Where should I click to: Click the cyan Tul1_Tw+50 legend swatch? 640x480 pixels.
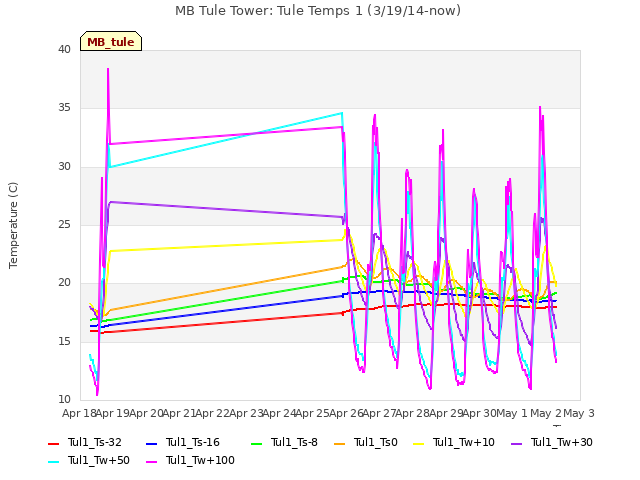(54, 462)
